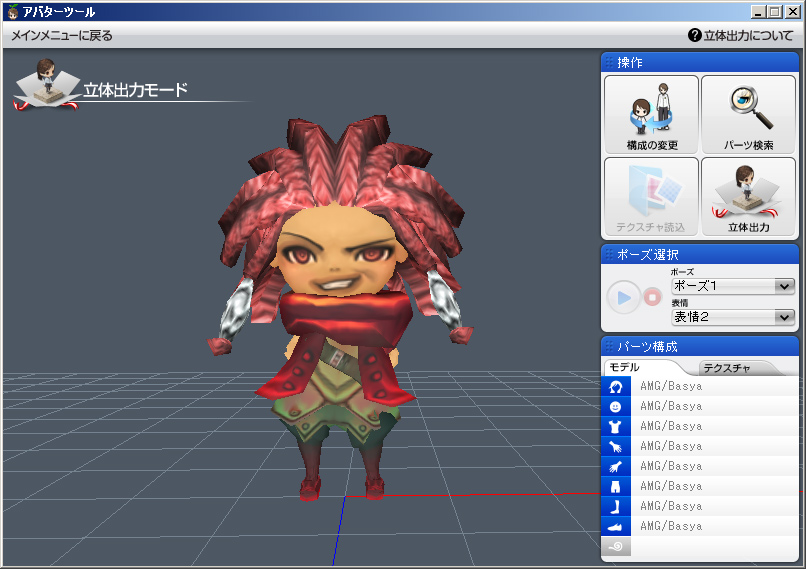Open the 構成の変更 composition change tool

651,115
